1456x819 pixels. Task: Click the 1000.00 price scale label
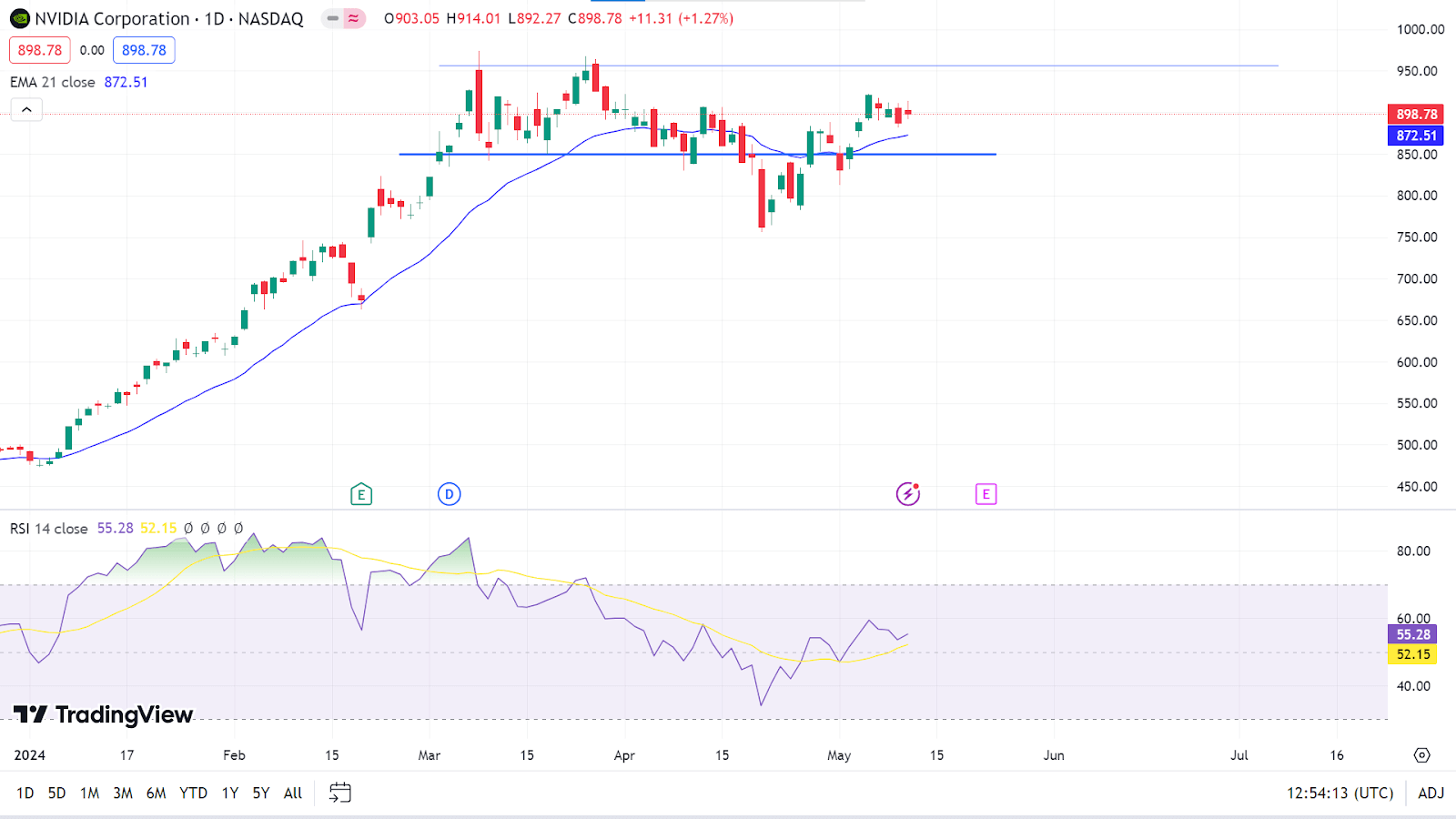coord(1421,29)
